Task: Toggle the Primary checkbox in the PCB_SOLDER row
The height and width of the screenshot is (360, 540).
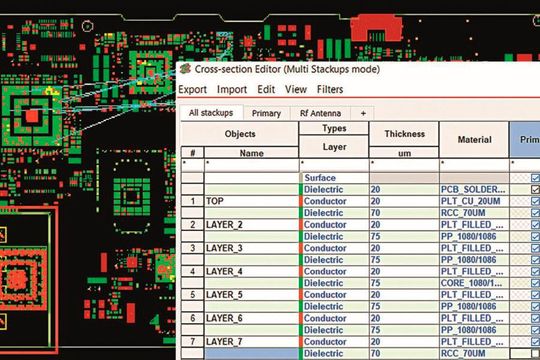Action: pyautogui.click(x=535, y=189)
